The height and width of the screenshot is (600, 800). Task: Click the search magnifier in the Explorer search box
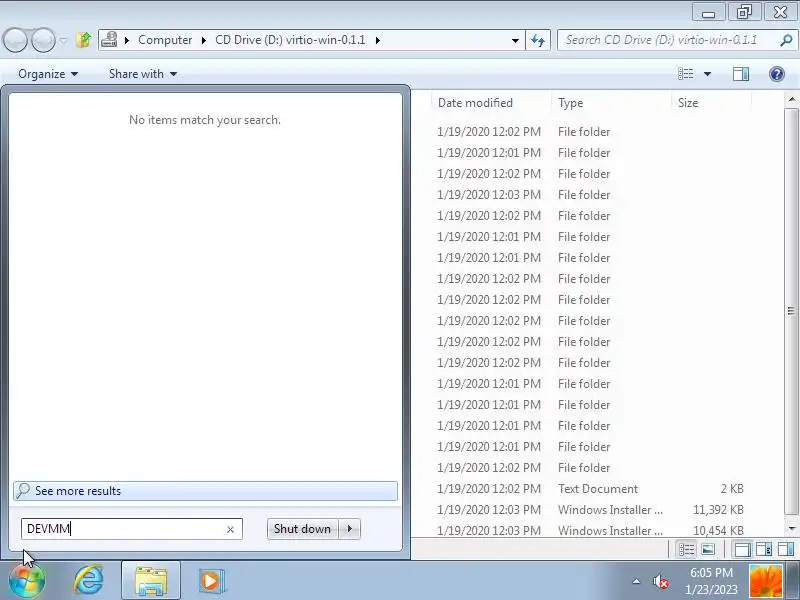(786, 40)
